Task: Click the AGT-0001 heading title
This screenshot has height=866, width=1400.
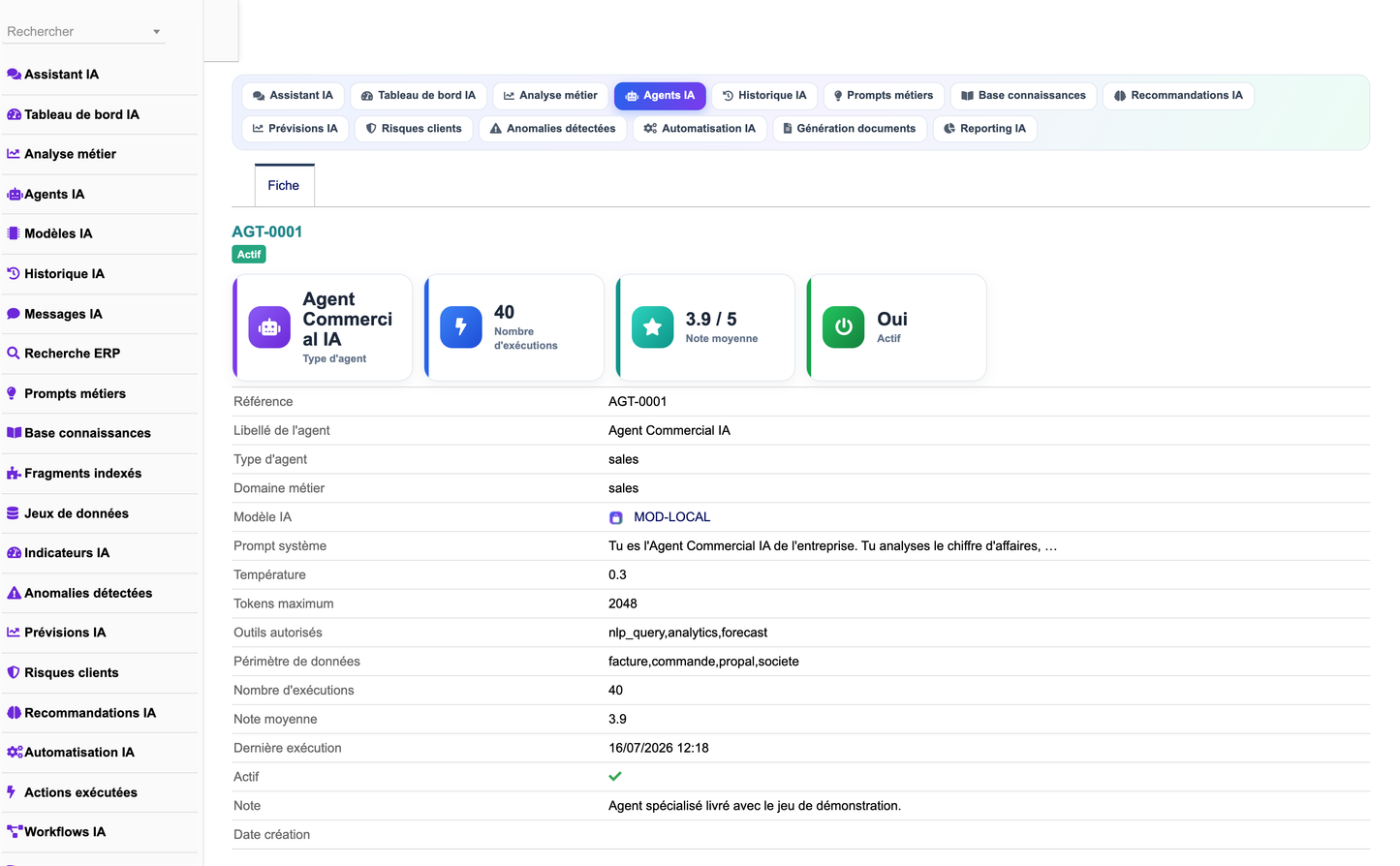Action: pyautogui.click(x=267, y=232)
